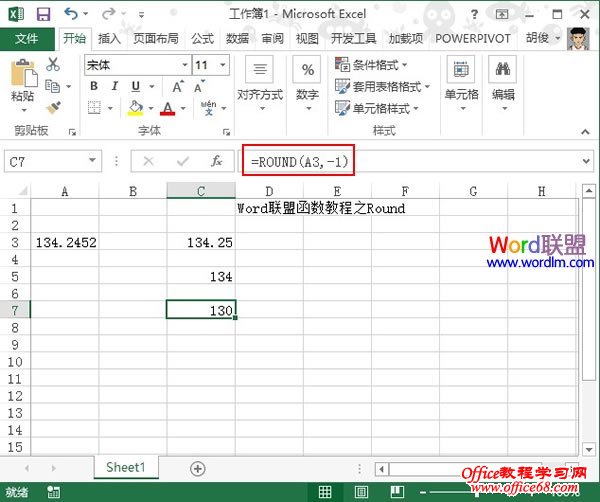
Task: Select cell A3 containing 134.2452
Action: pos(65,242)
